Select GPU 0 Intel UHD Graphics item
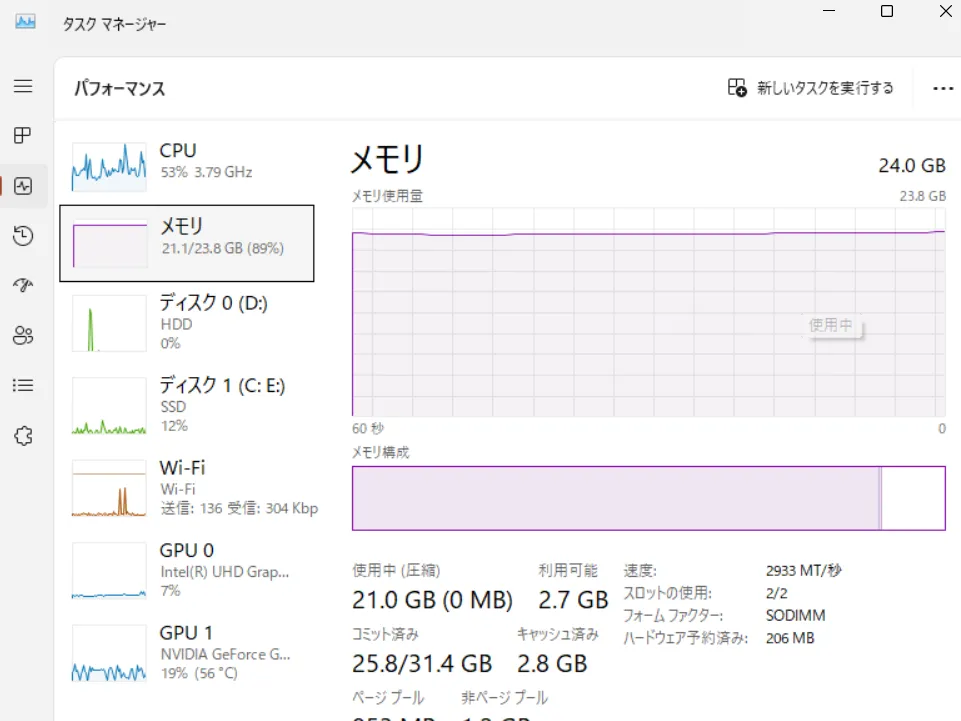The width and height of the screenshot is (961, 721). click(x=188, y=570)
